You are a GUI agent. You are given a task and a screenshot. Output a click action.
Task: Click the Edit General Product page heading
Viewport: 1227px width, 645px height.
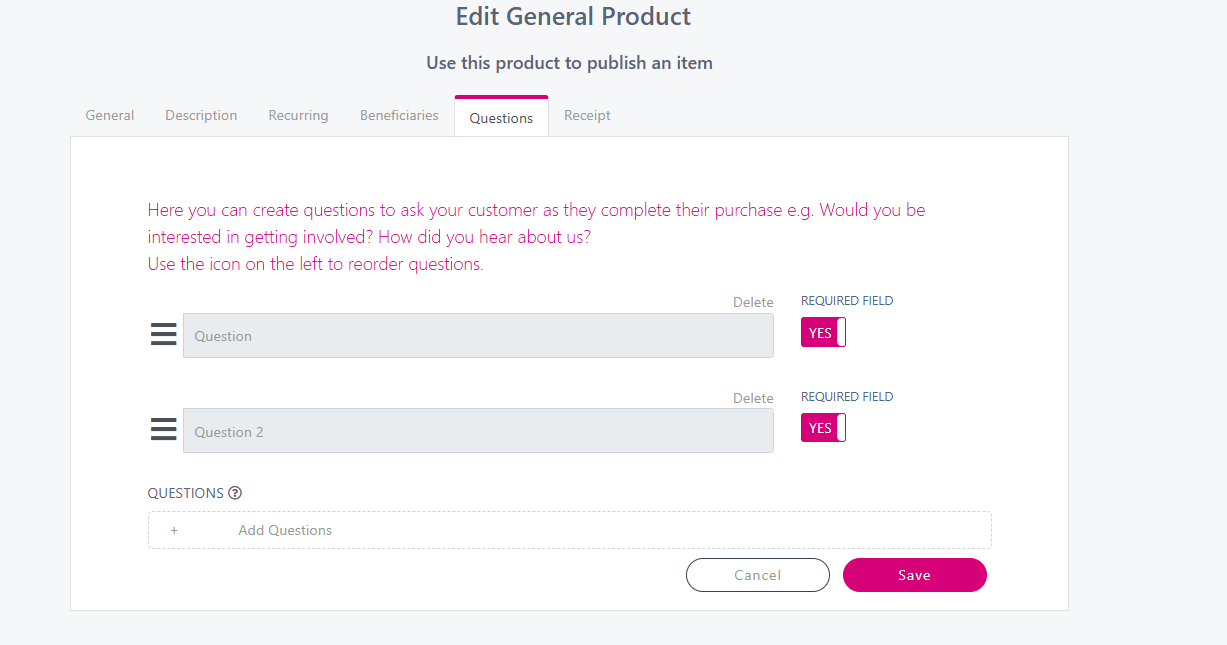coord(573,17)
